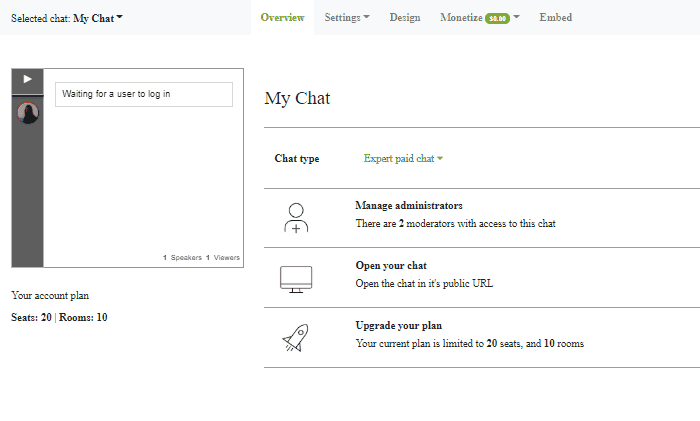Open the Settings dropdown menu
The image size is (700, 421).
[x=346, y=18]
